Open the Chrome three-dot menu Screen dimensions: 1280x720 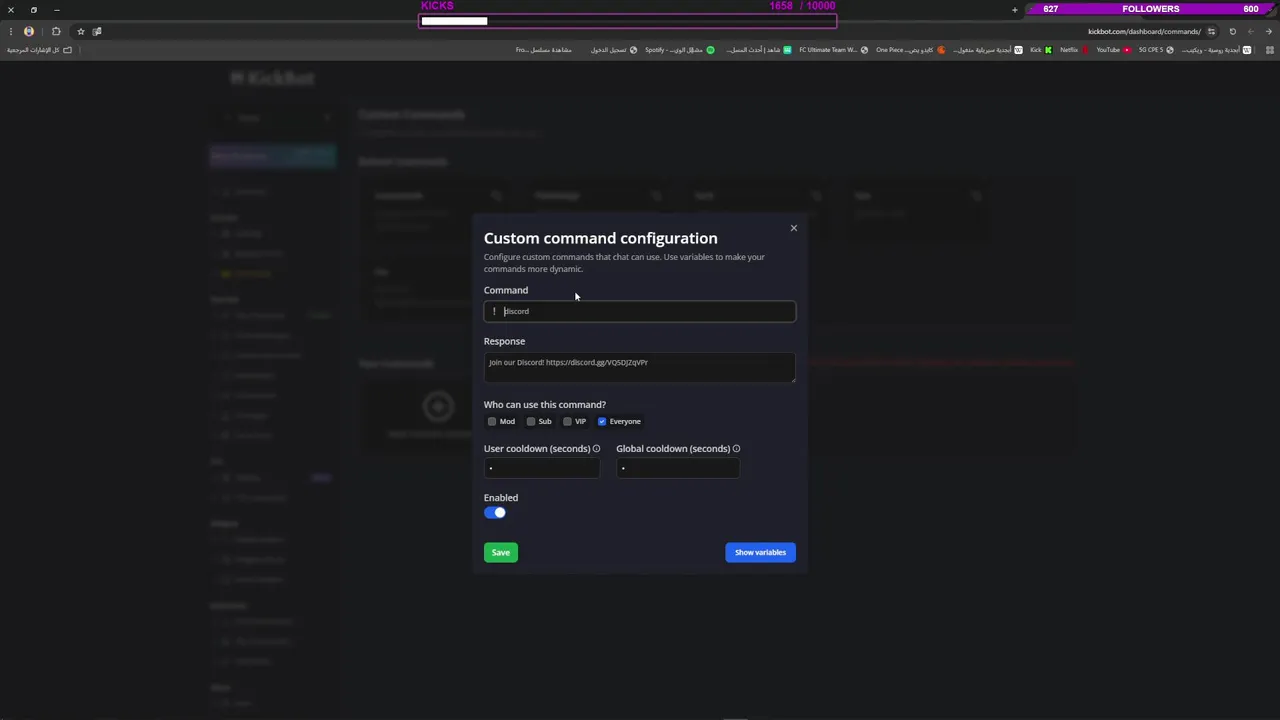(10, 31)
